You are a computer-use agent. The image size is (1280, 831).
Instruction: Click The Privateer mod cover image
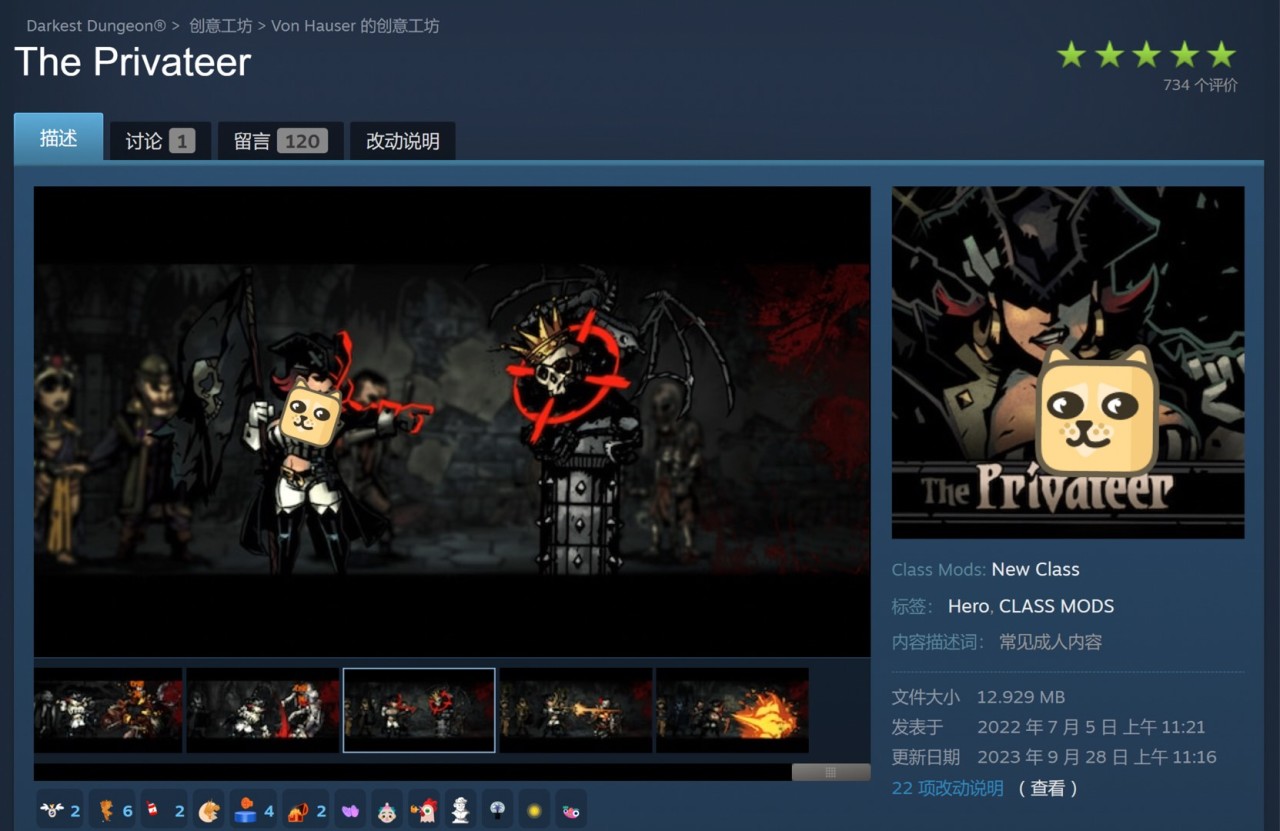1068,362
